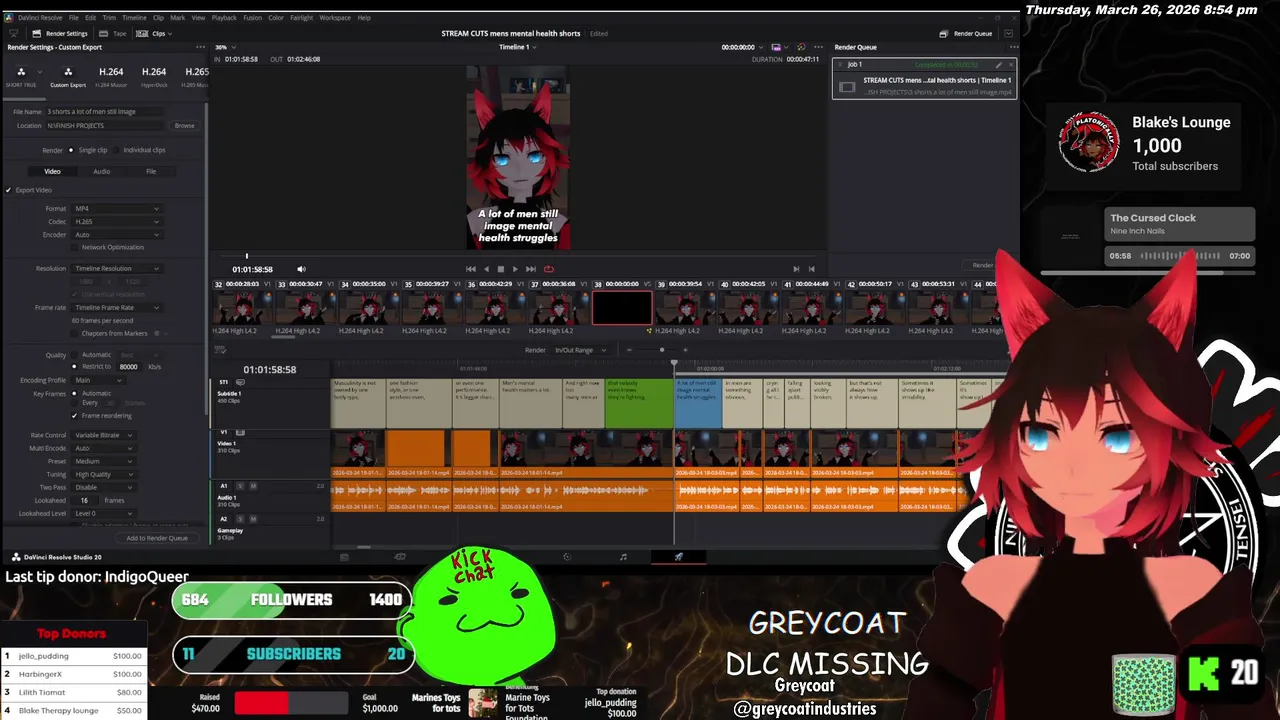Go to next clip button
This screenshot has height=720, width=1280.
(x=796, y=269)
